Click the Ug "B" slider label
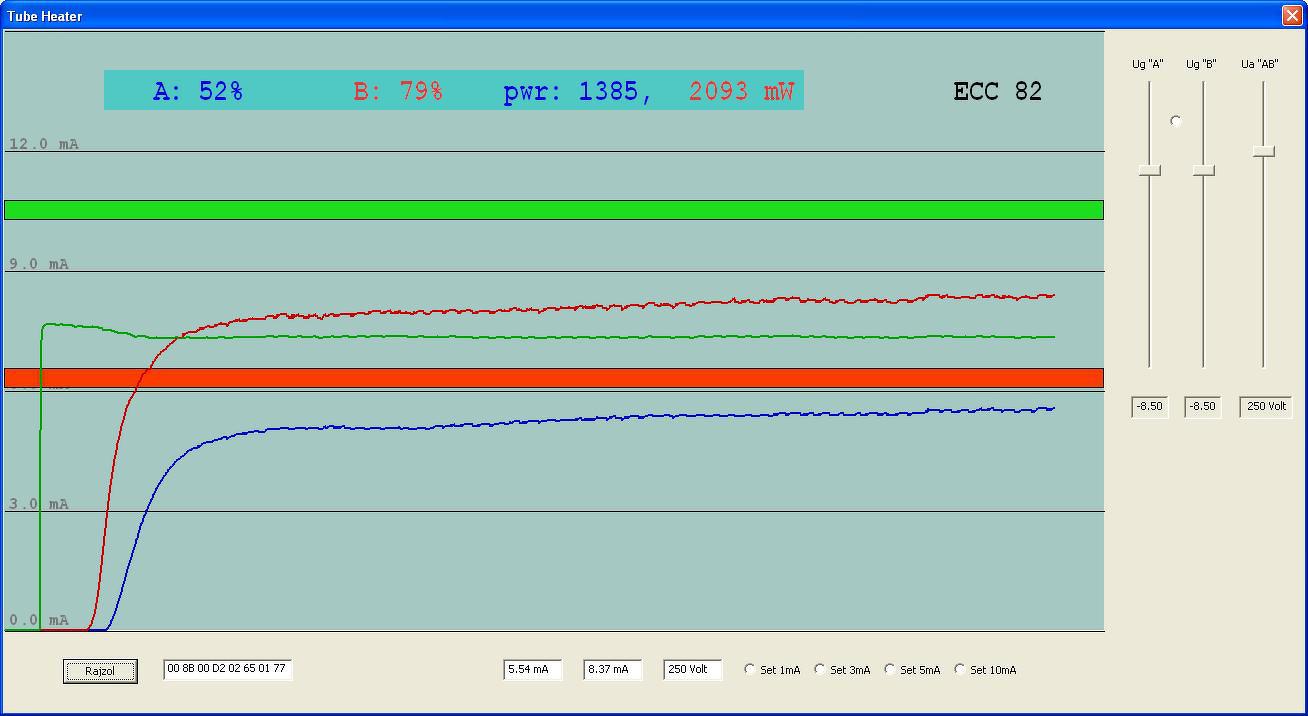 click(x=1201, y=64)
